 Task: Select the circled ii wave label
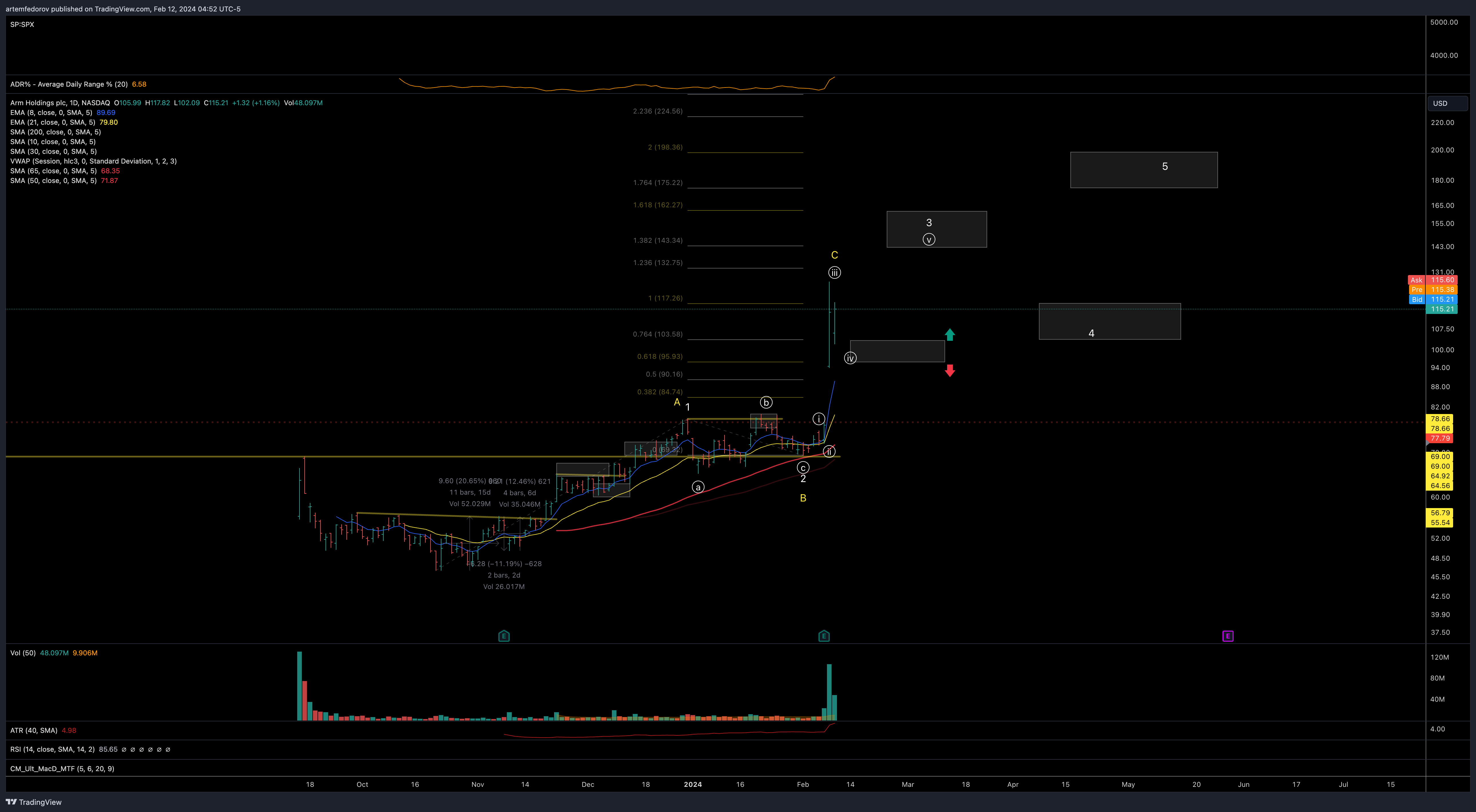pyautogui.click(x=829, y=452)
